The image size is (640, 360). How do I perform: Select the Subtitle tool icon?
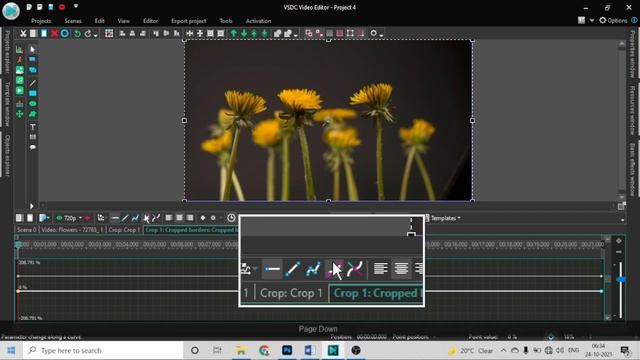pyautogui.click(x=33, y=137)
